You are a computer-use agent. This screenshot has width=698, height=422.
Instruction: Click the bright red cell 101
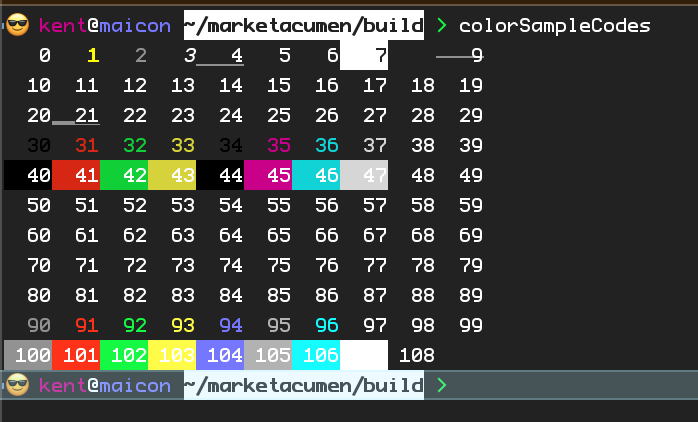[76, 355]
